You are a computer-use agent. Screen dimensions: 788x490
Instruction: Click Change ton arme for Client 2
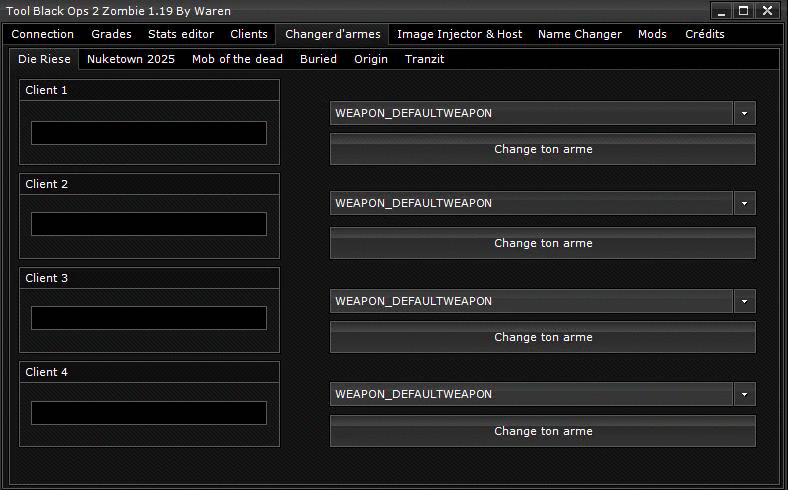[543, 243]
